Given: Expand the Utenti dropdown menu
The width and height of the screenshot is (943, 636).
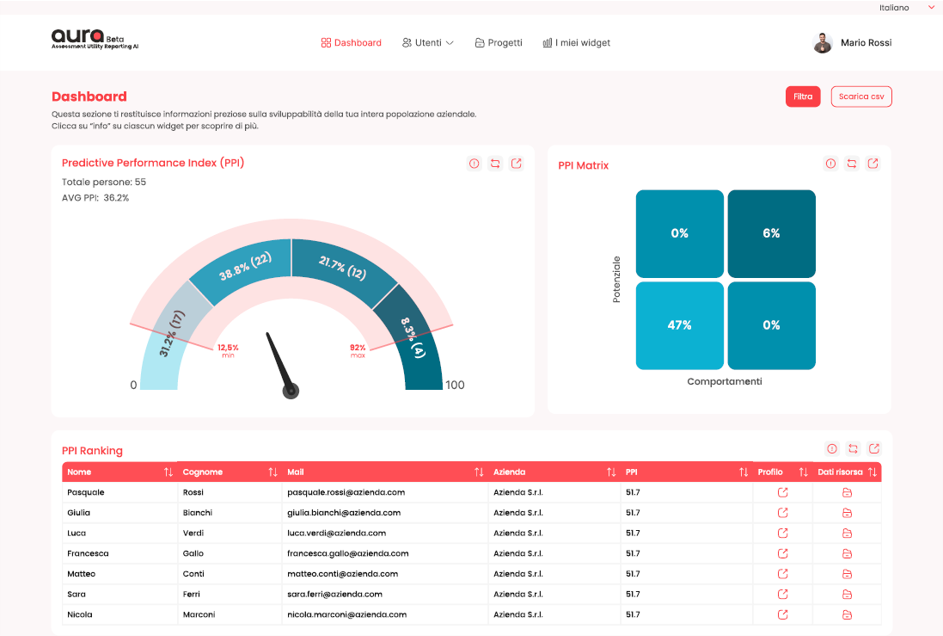Looking at the screenshot, I should point(428,43).
